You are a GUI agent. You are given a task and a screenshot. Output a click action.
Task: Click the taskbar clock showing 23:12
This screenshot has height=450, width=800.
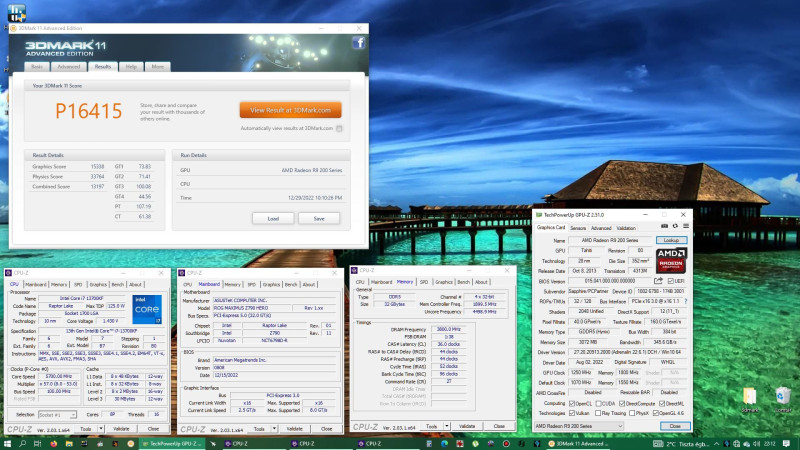[770, 444]
